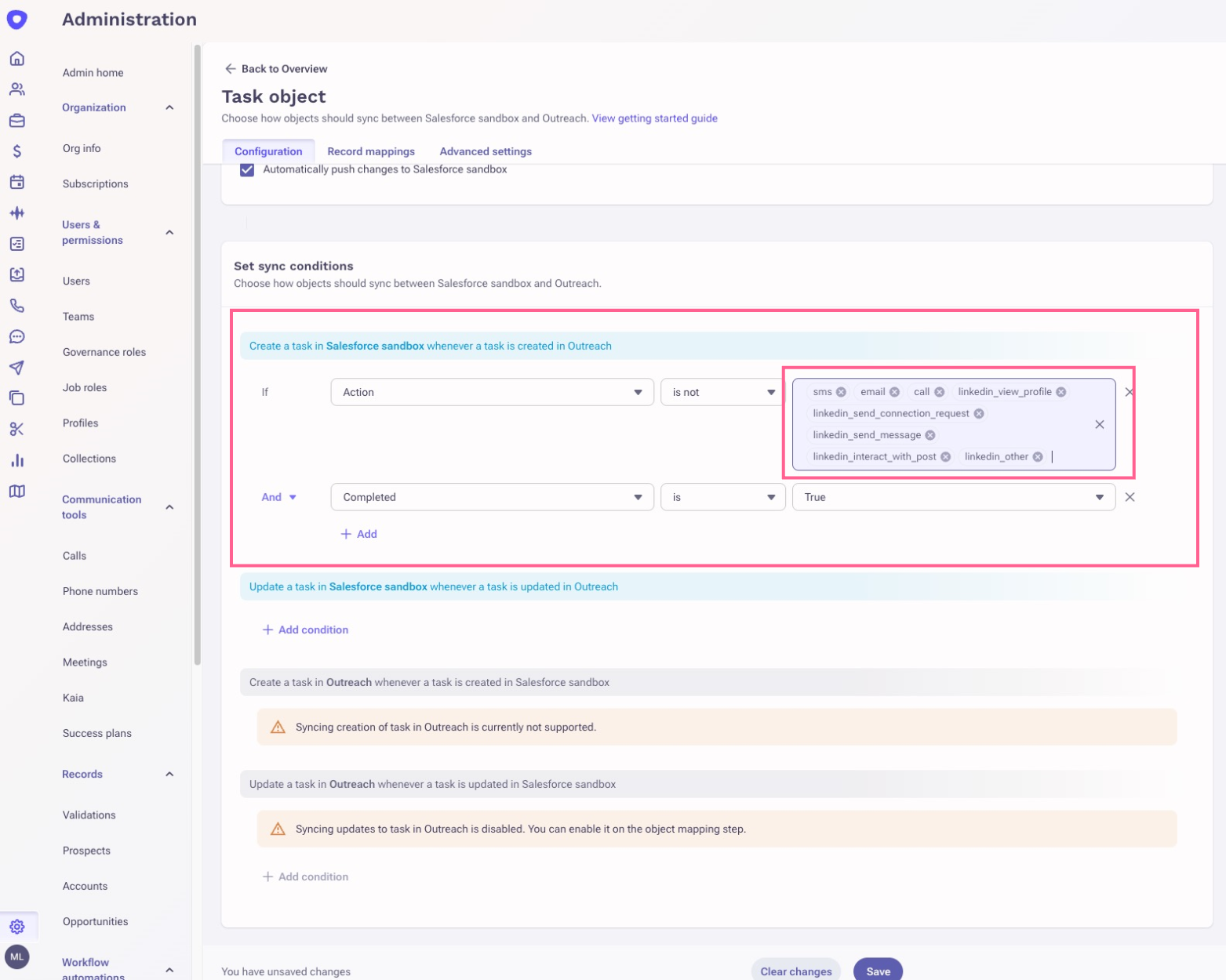1226x980 pixels.
Task: Switch to the Configuration tab
Action: point(268,151)
